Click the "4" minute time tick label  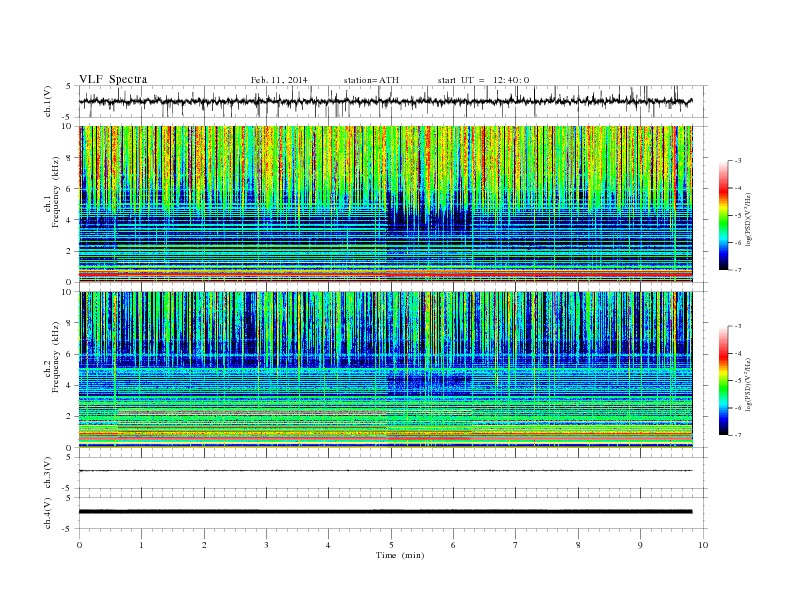(328, 545)
